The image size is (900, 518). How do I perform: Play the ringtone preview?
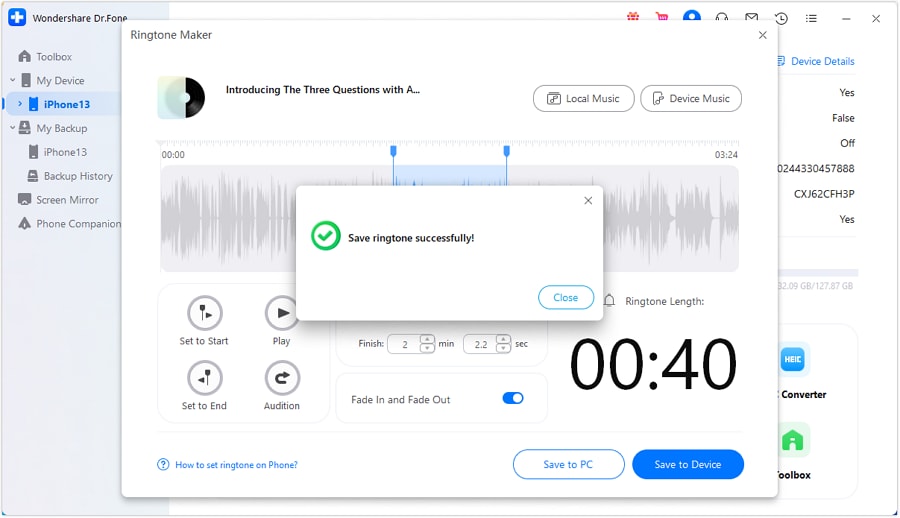(281, 313)
